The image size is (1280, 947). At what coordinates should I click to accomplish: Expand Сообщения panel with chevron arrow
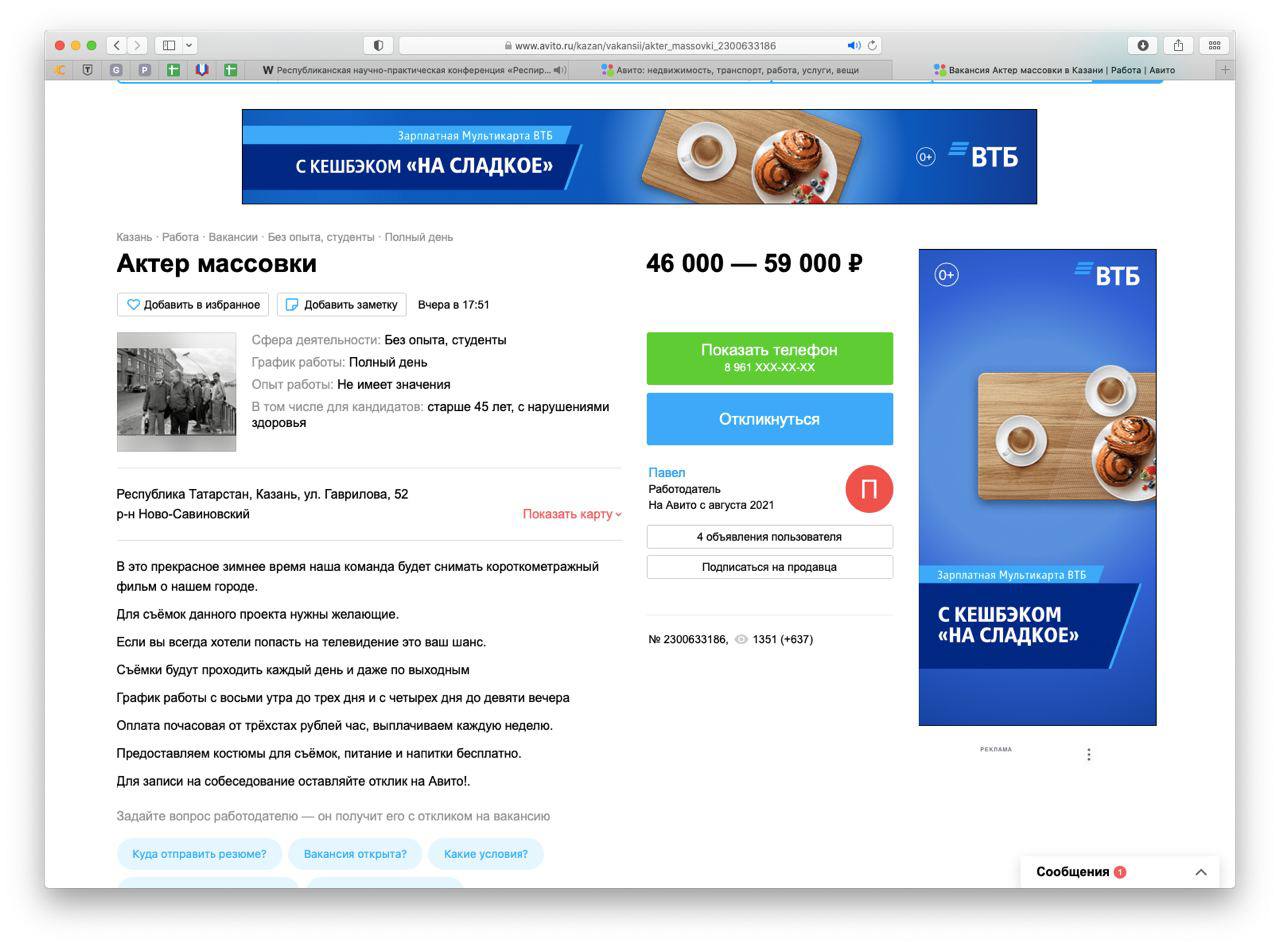point(1201,872)
